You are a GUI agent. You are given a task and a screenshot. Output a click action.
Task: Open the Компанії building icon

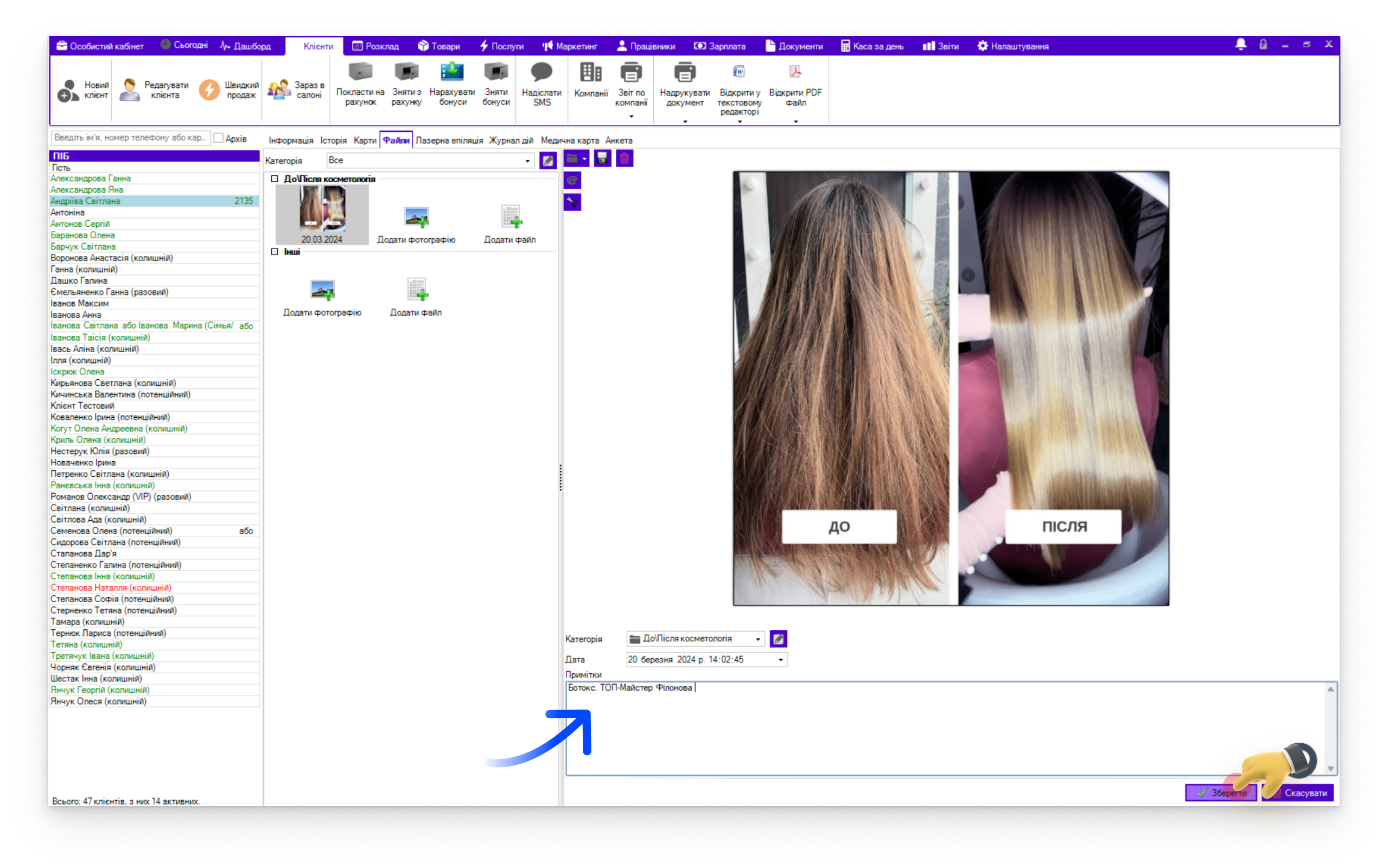[591, 72]
